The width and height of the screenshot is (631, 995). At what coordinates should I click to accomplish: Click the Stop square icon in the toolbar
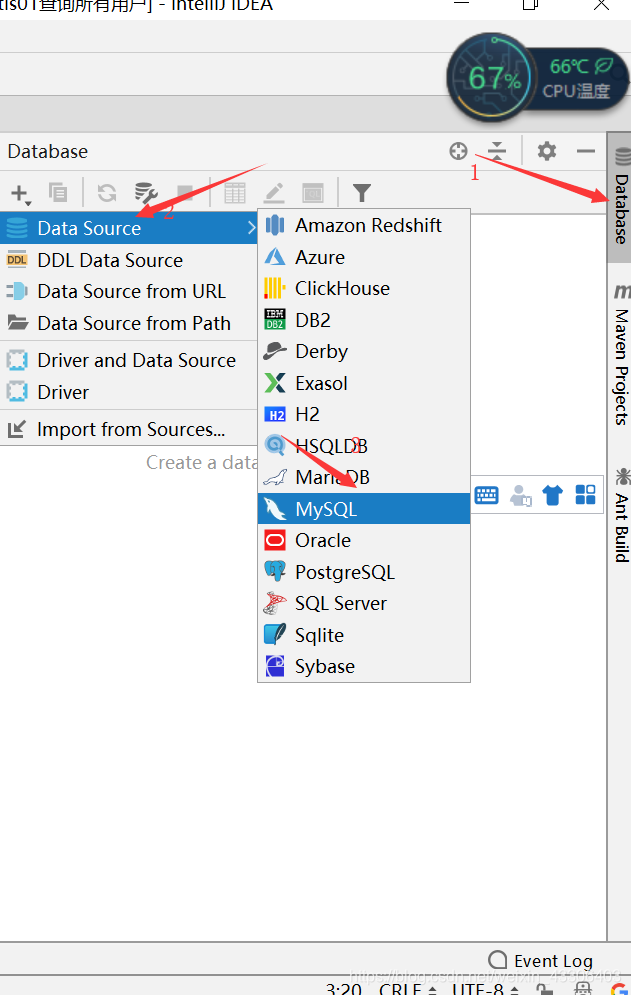185,193
